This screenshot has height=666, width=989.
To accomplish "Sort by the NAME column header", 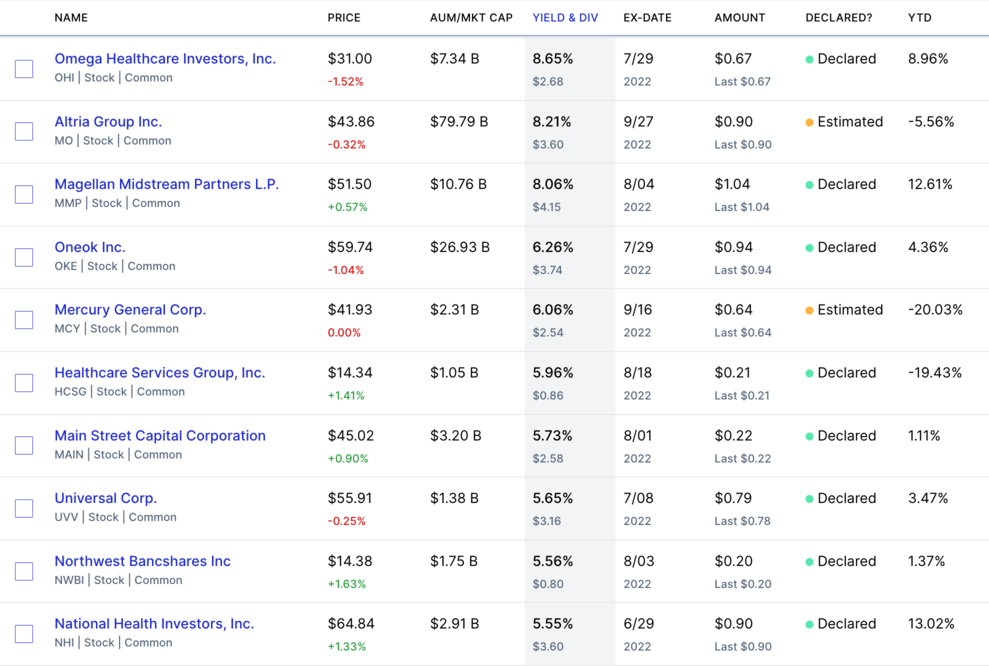I will (x=71, y=18).
